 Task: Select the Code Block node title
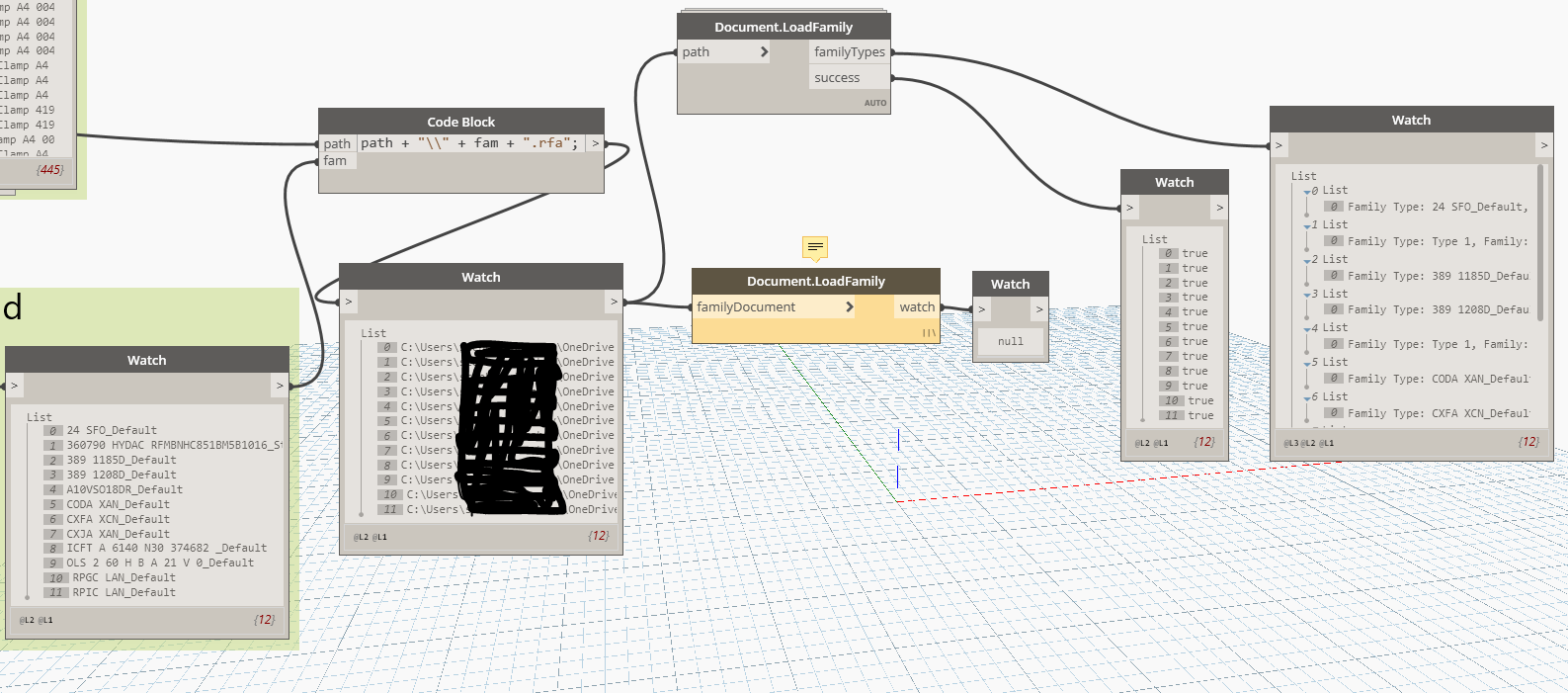tap(461, 122)
